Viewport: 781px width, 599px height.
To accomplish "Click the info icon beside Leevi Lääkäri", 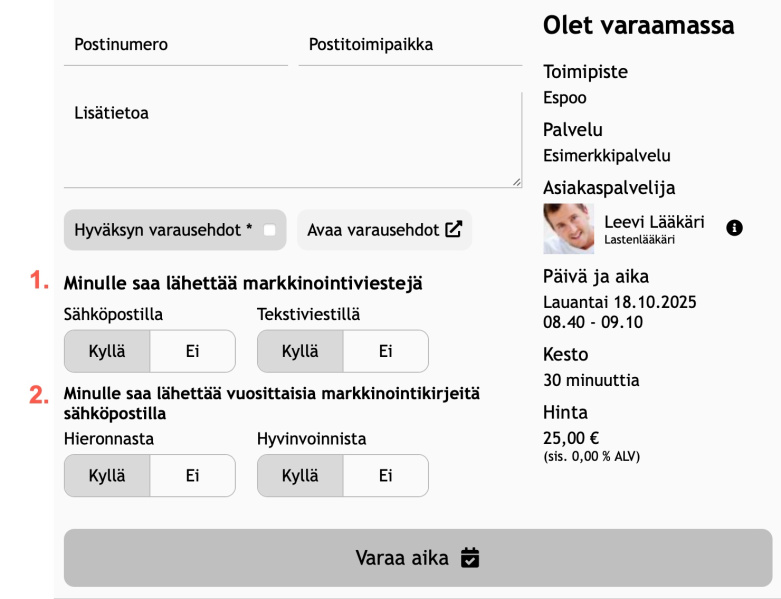I will pyautogui.click(x=734, y=228).
